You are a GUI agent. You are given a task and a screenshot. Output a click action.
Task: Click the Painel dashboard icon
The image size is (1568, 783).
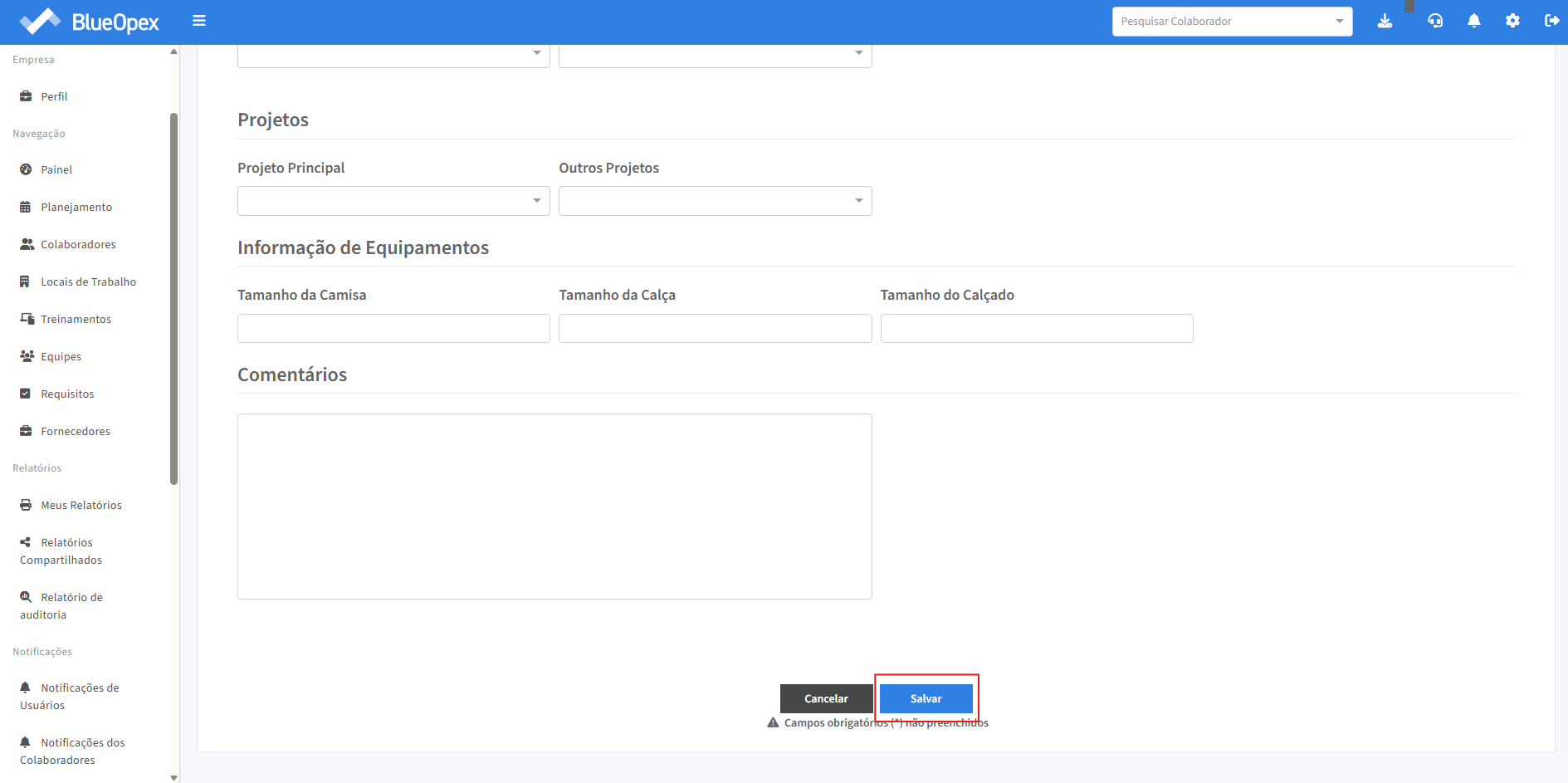[26, 169]
